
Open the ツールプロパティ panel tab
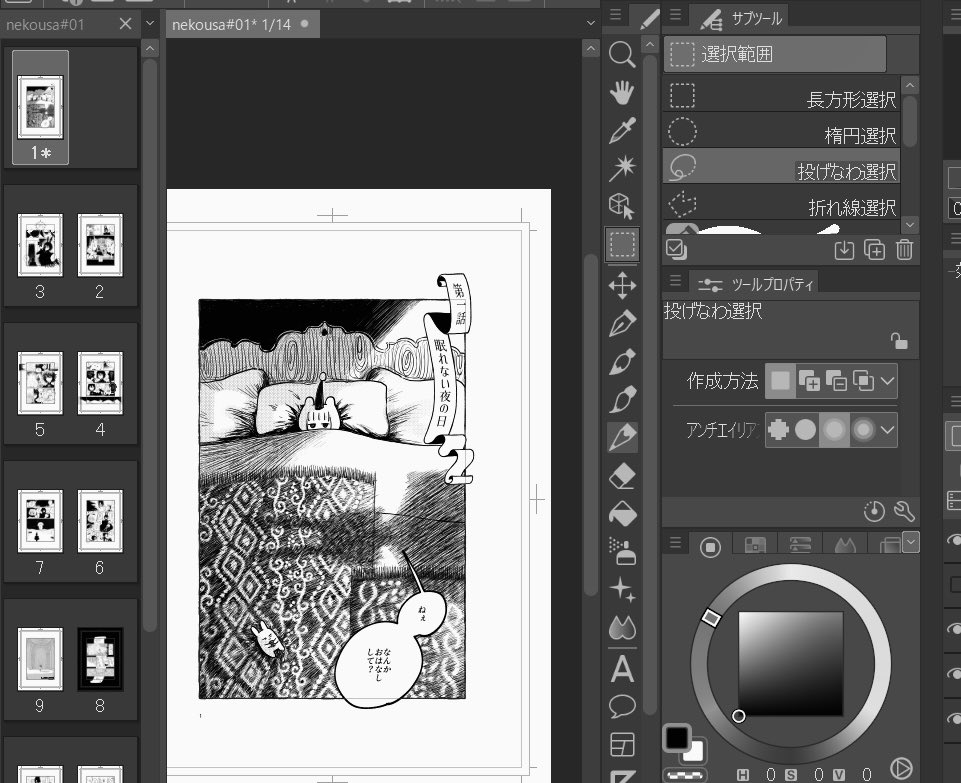tap(755, 284)
